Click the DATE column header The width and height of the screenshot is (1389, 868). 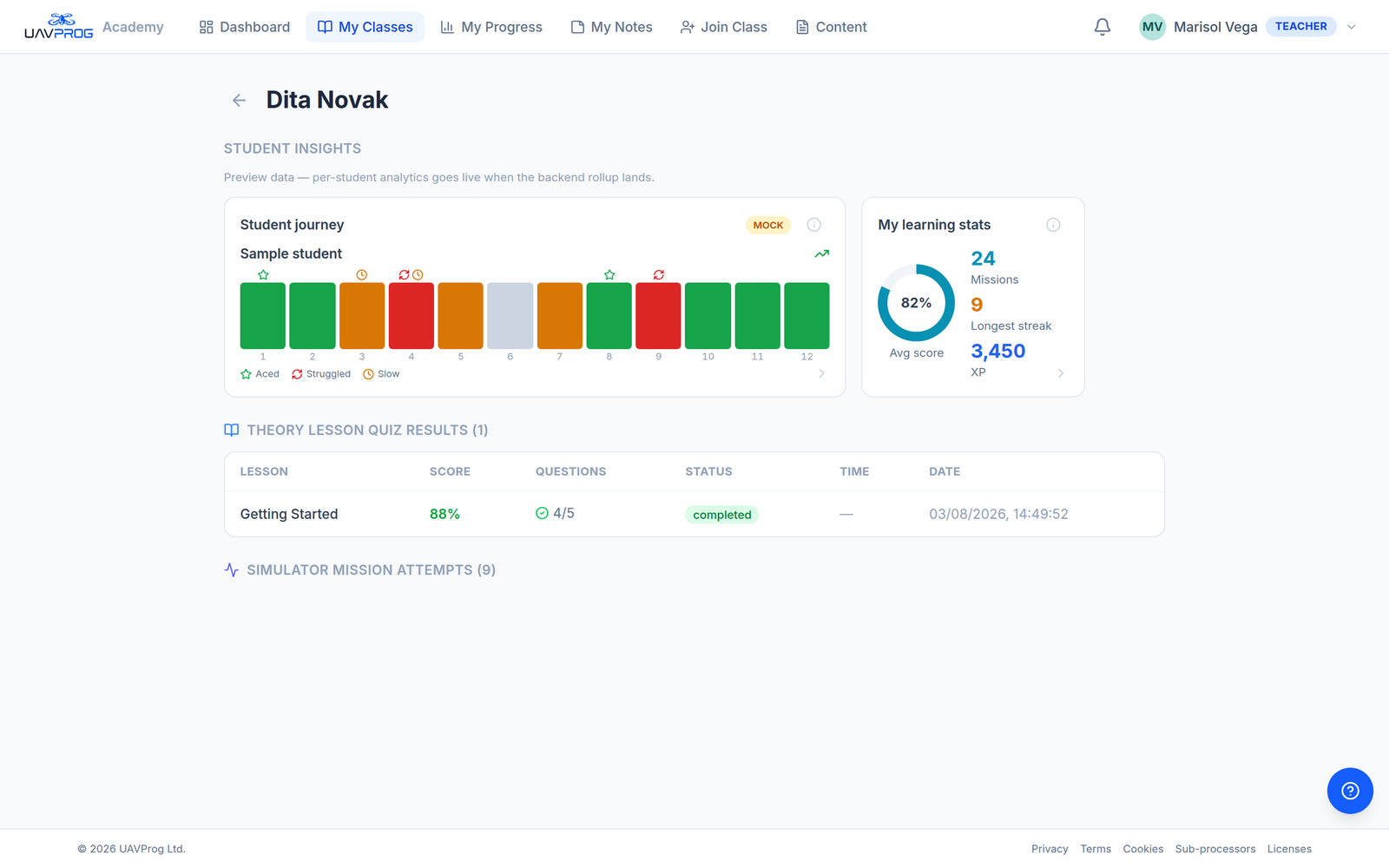point(945,471)
